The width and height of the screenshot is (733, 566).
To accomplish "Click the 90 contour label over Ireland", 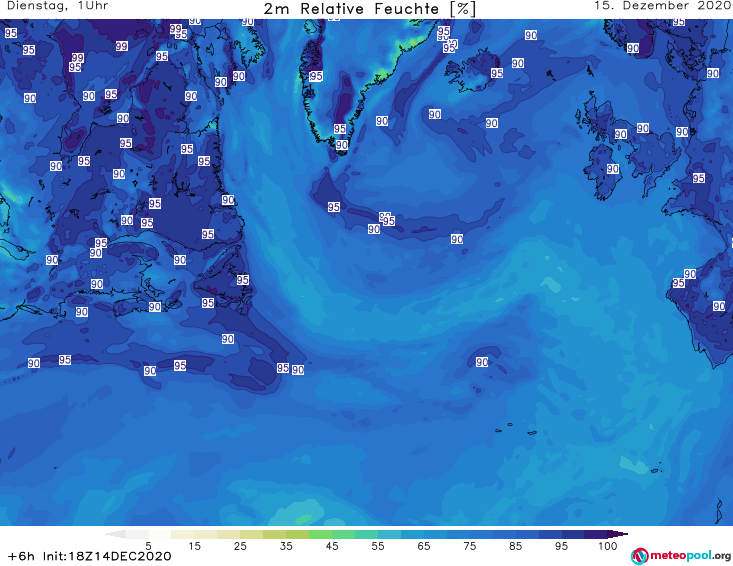I will tap(613, 169).
